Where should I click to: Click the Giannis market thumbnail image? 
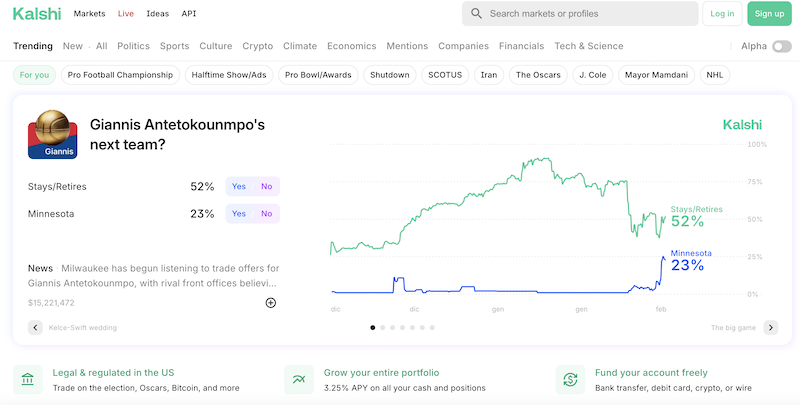pyautogui.click(x=53, y=135)
